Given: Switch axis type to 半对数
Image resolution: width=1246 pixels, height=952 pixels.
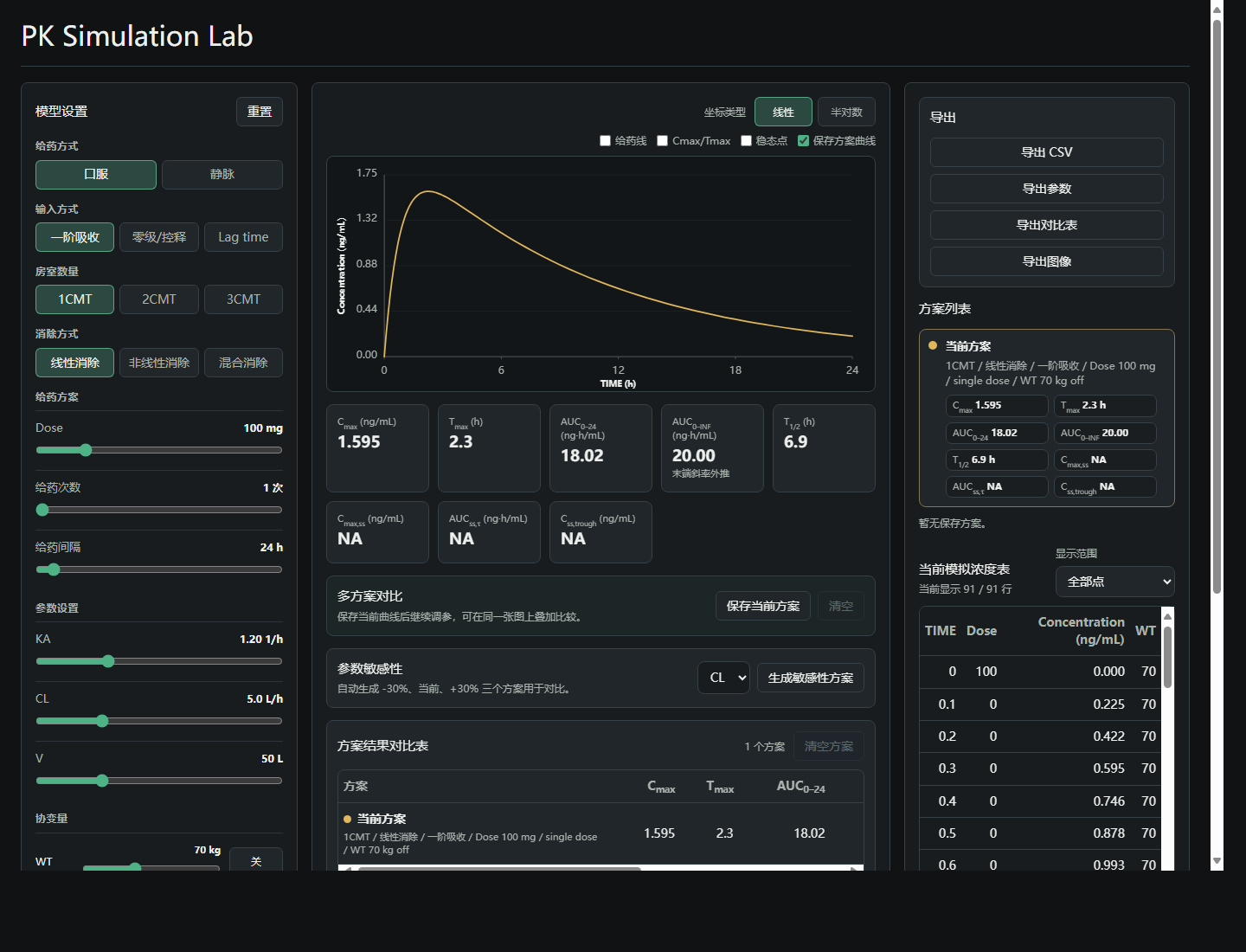Looking at the screenshot, I should click(846, 113).
